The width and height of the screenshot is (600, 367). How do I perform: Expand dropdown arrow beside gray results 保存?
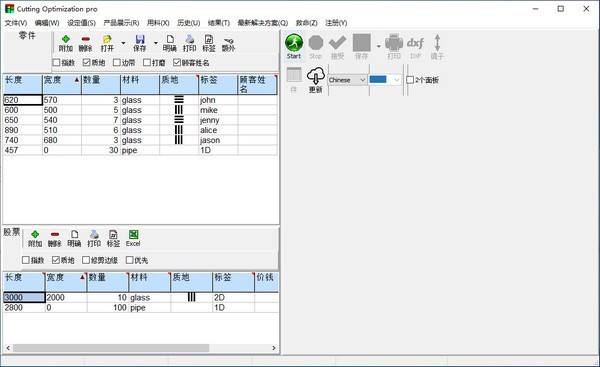click(378, 46)
